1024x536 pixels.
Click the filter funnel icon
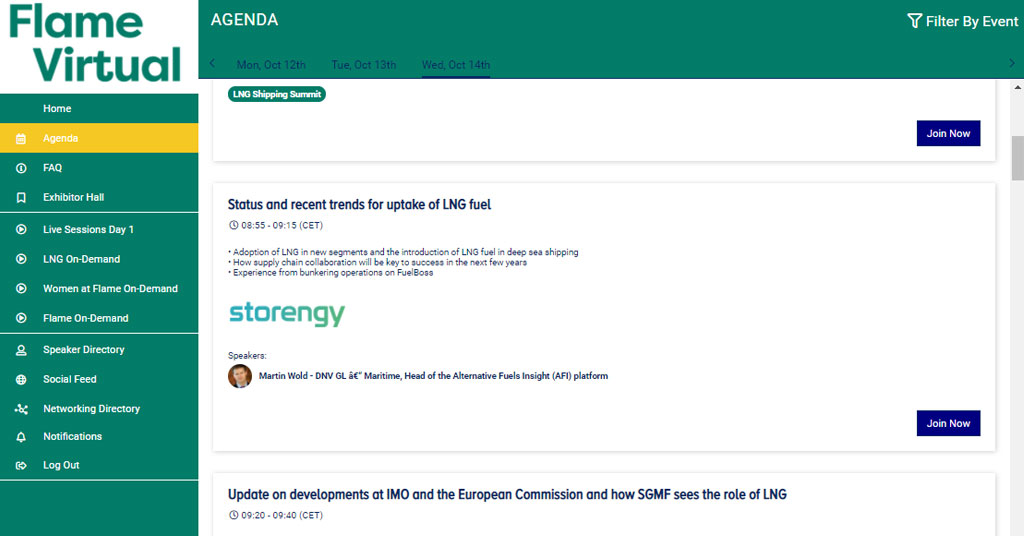(x=914, y=21)
